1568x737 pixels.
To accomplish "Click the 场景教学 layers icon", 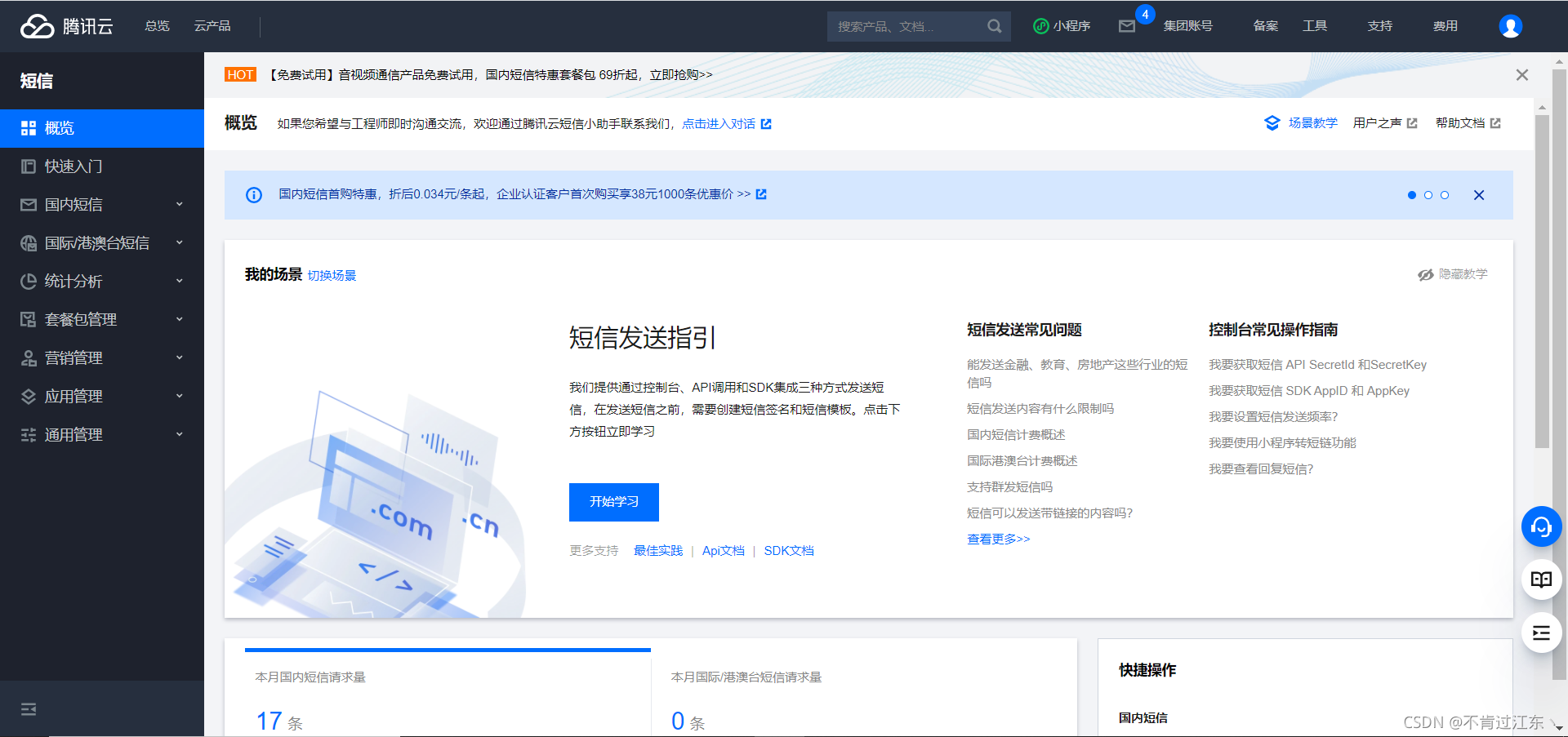I will (1272, 123).
